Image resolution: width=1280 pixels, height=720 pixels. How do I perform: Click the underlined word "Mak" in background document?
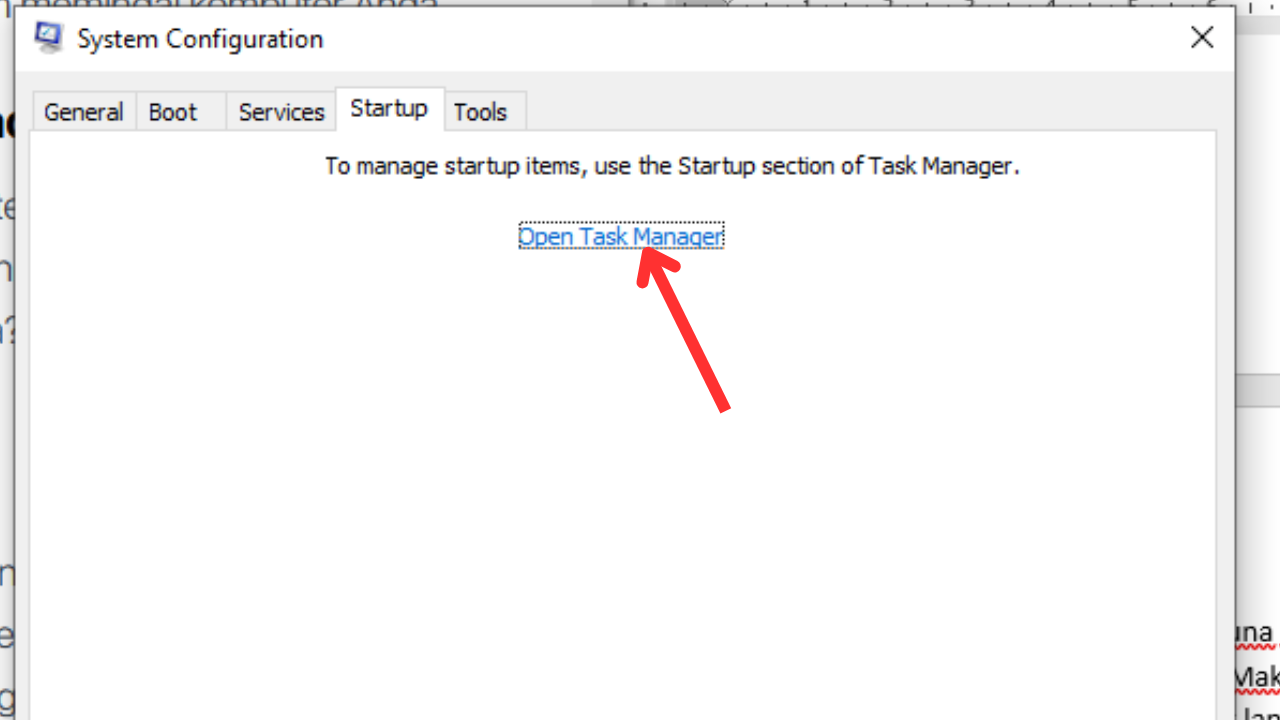coord(1257,679)
